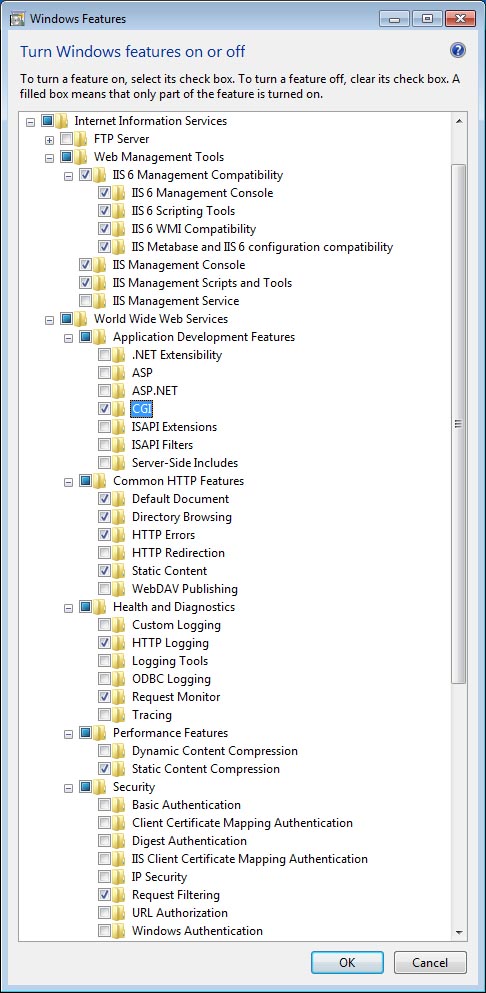This screenshot has width=486, height=993.
Task: Collapse the Security node
Action: [68, 787]
